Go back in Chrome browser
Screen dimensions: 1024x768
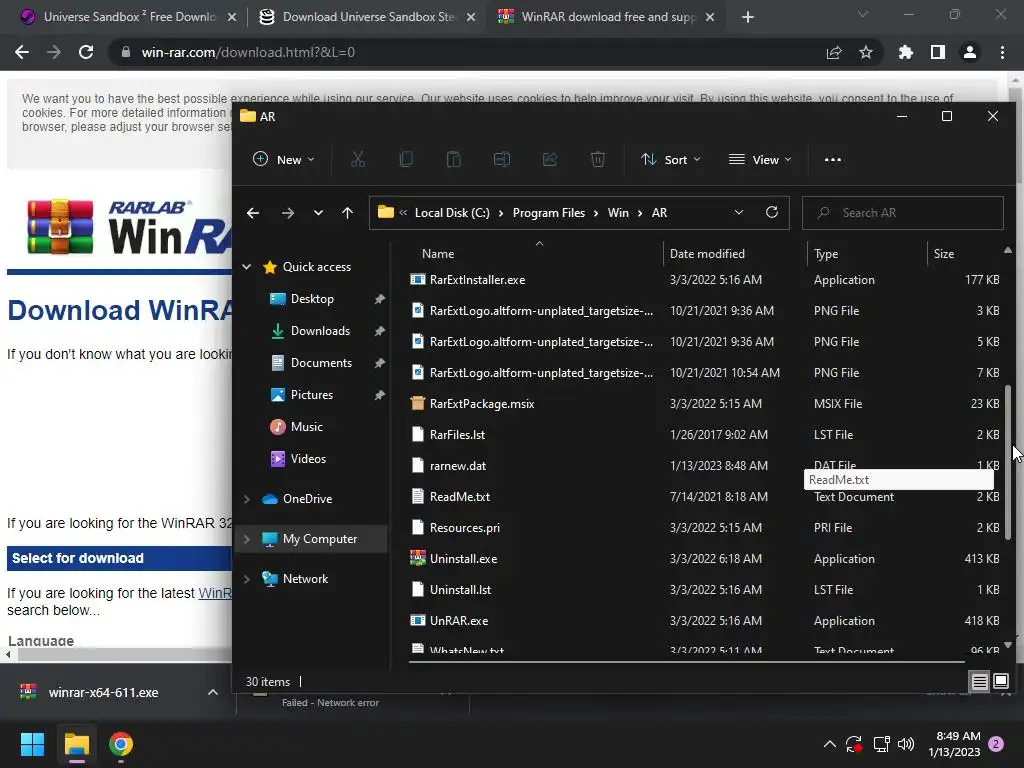22,52
